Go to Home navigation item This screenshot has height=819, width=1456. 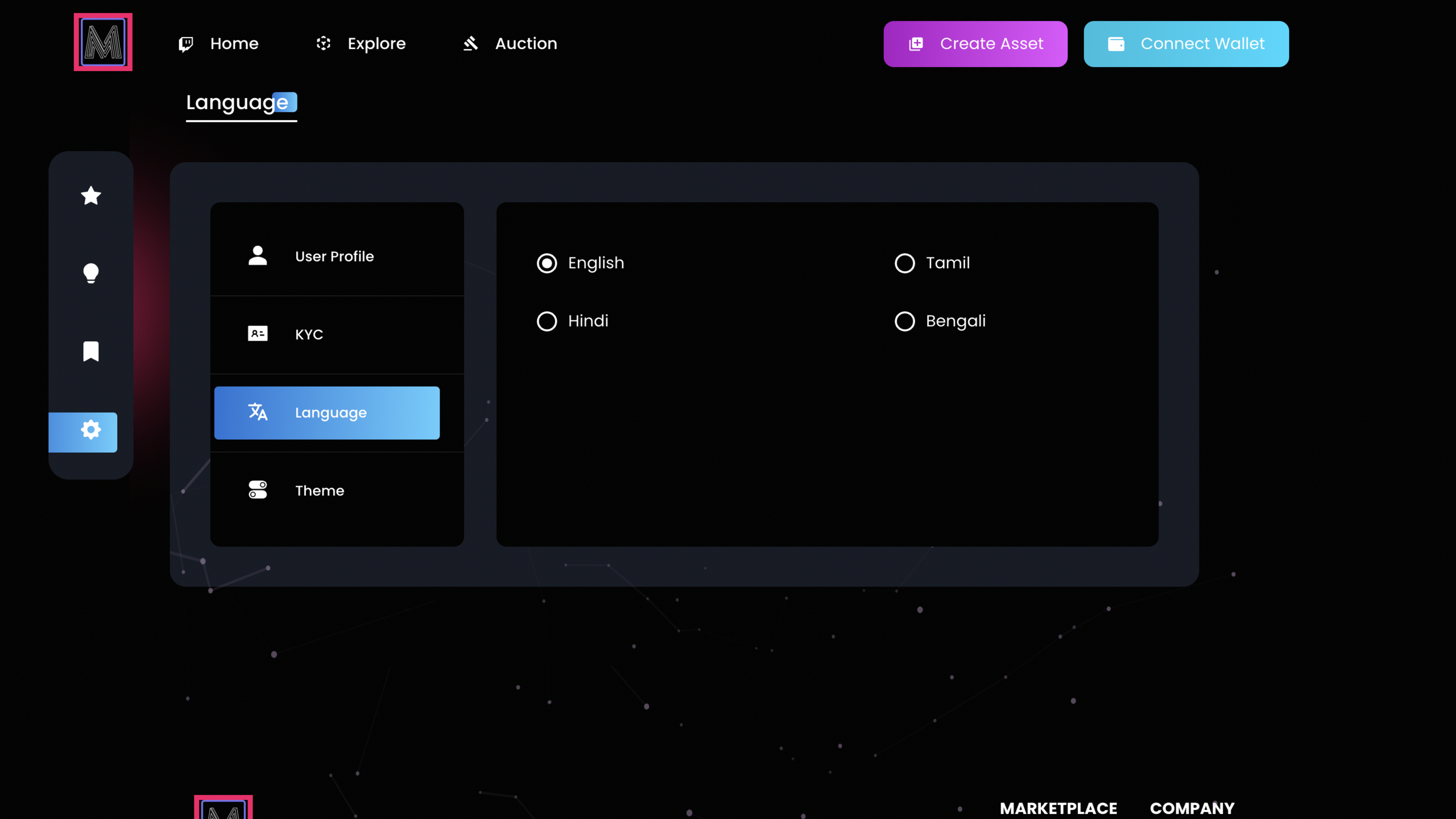pos(234,44)
